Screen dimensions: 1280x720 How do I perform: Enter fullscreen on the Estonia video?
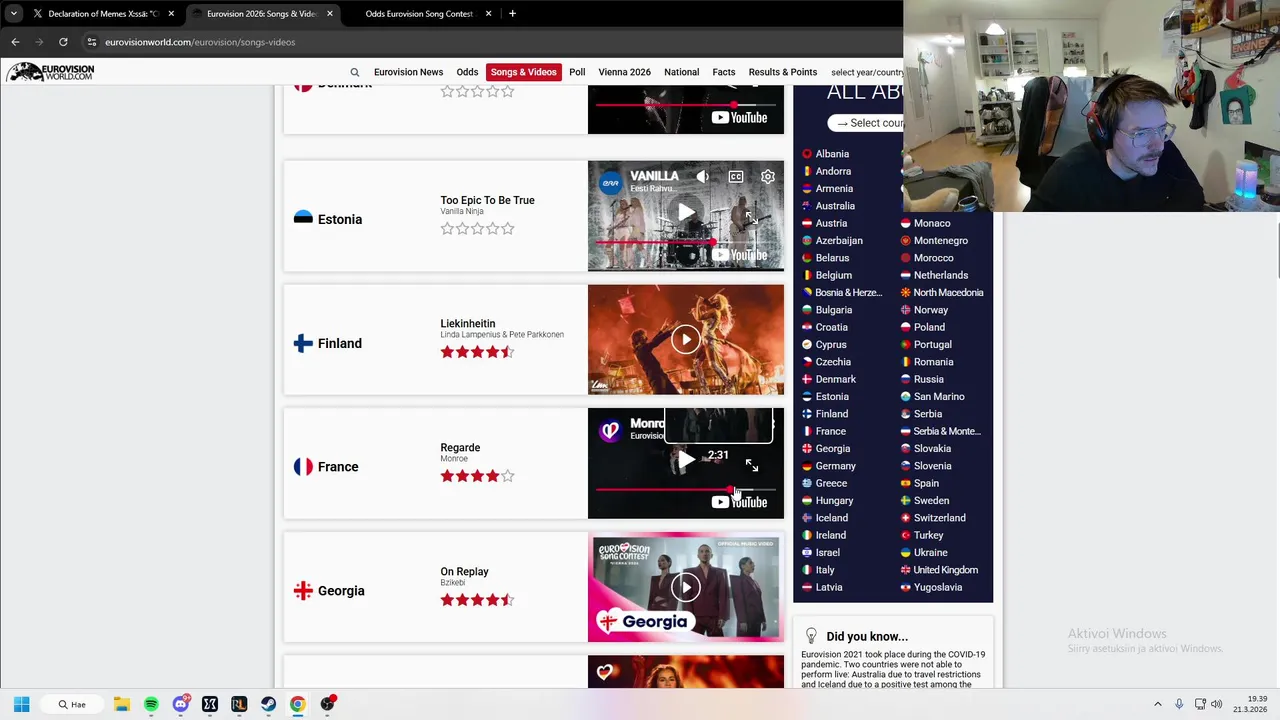click(x=751, y=216)
